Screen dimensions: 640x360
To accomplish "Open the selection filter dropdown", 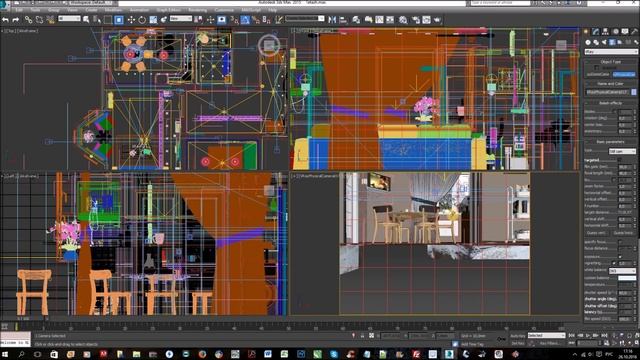I will point(69,19).
